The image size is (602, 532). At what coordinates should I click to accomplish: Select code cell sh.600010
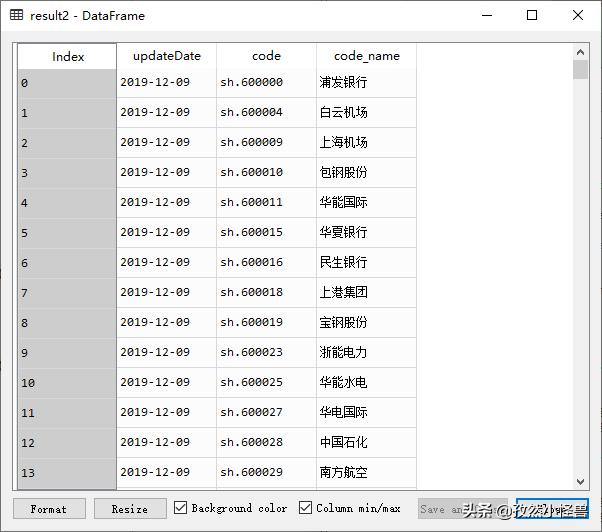[266, 172]
